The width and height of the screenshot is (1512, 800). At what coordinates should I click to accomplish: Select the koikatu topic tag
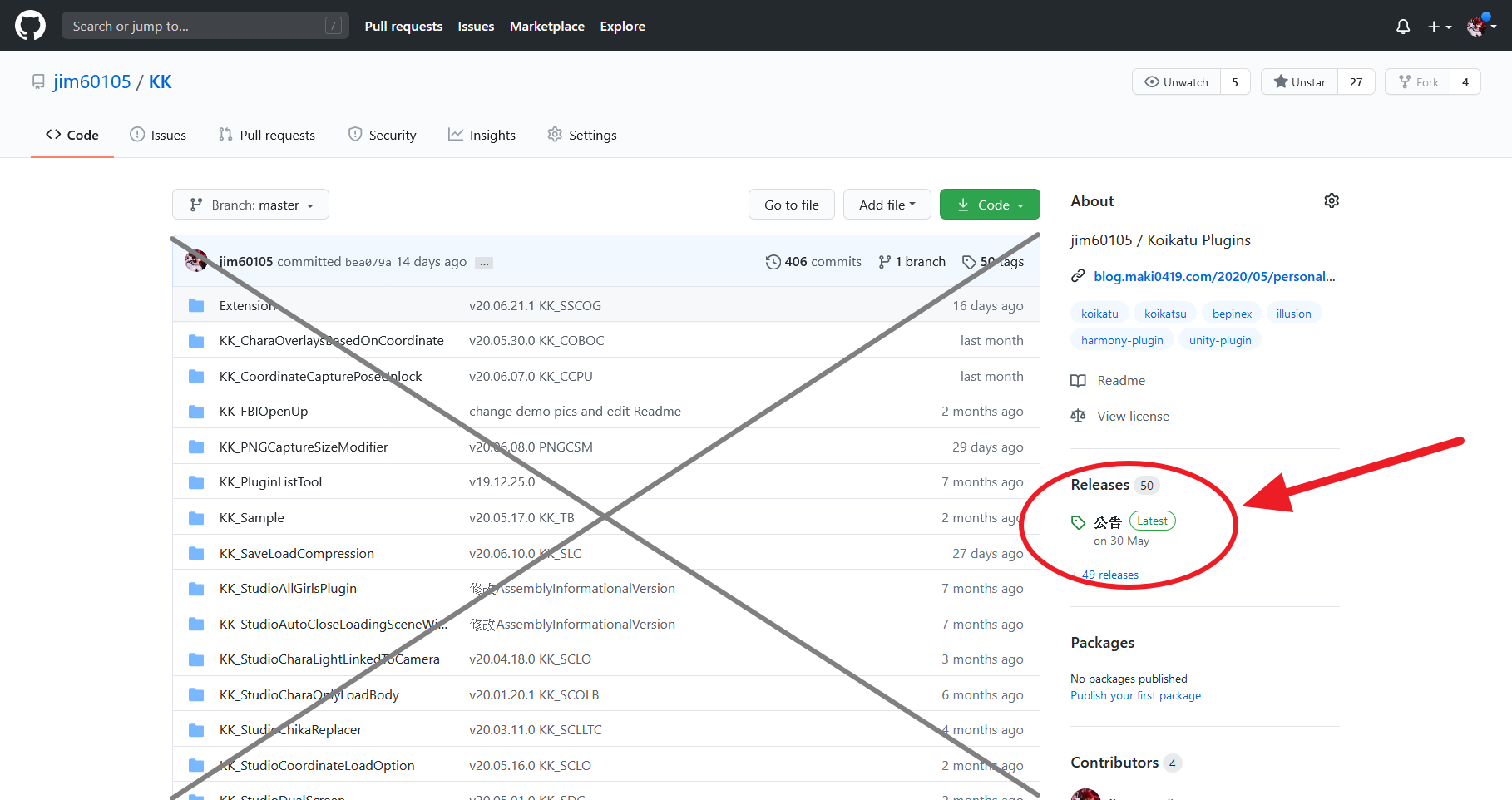coord(1099,314)
